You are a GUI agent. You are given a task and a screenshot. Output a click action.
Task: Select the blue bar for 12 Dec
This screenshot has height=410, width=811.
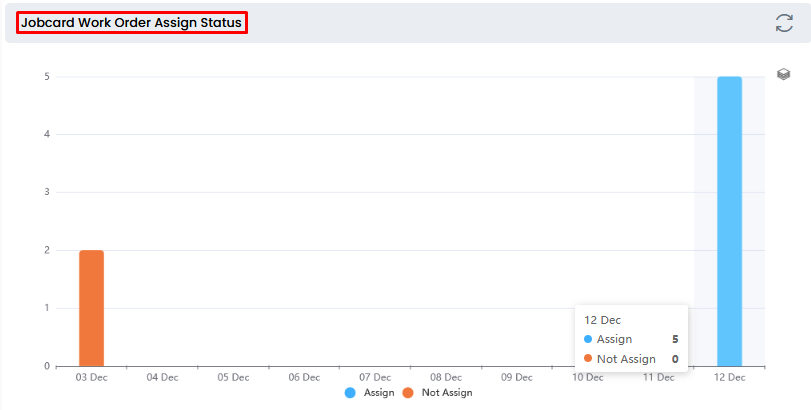(x=729, y=221)
